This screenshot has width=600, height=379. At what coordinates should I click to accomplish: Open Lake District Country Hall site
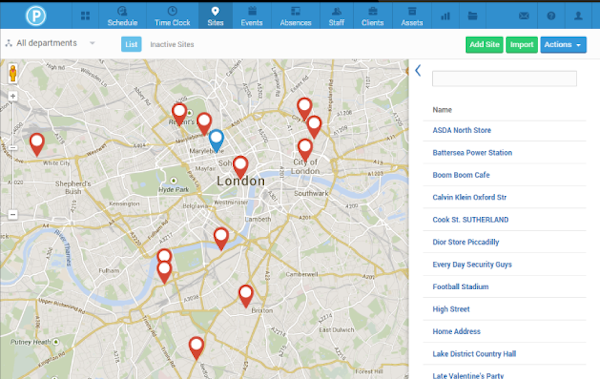coord(474,354)
